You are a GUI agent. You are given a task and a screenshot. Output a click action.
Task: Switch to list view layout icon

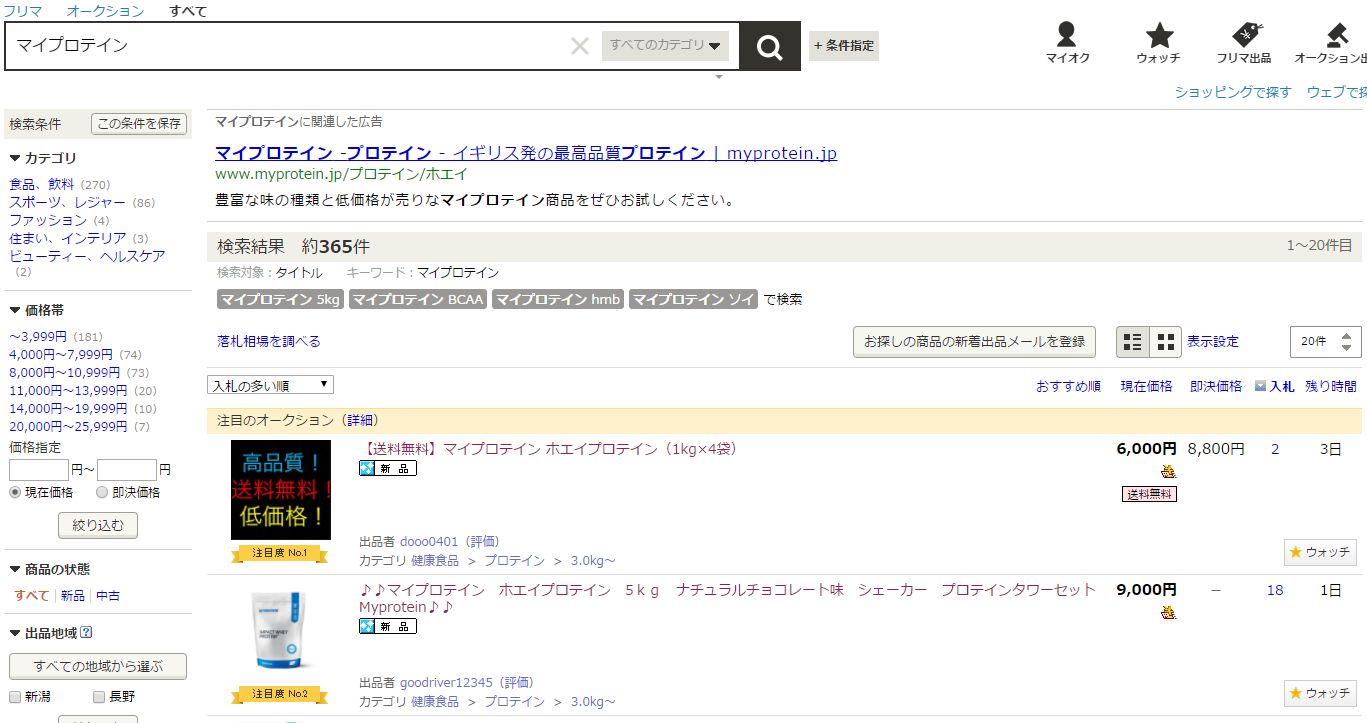coord(1133,342)
